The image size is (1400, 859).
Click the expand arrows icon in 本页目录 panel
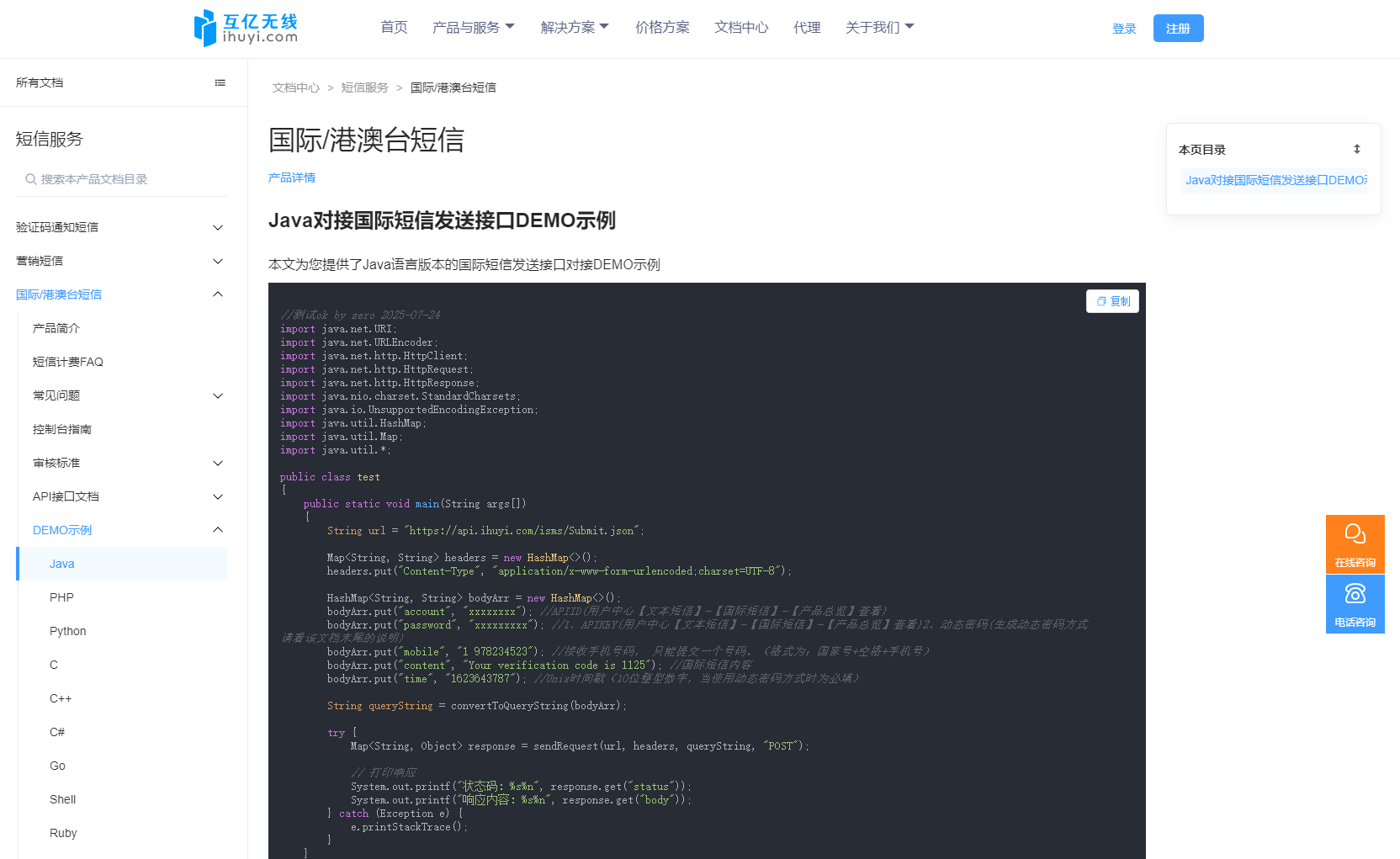[1357, 149]
